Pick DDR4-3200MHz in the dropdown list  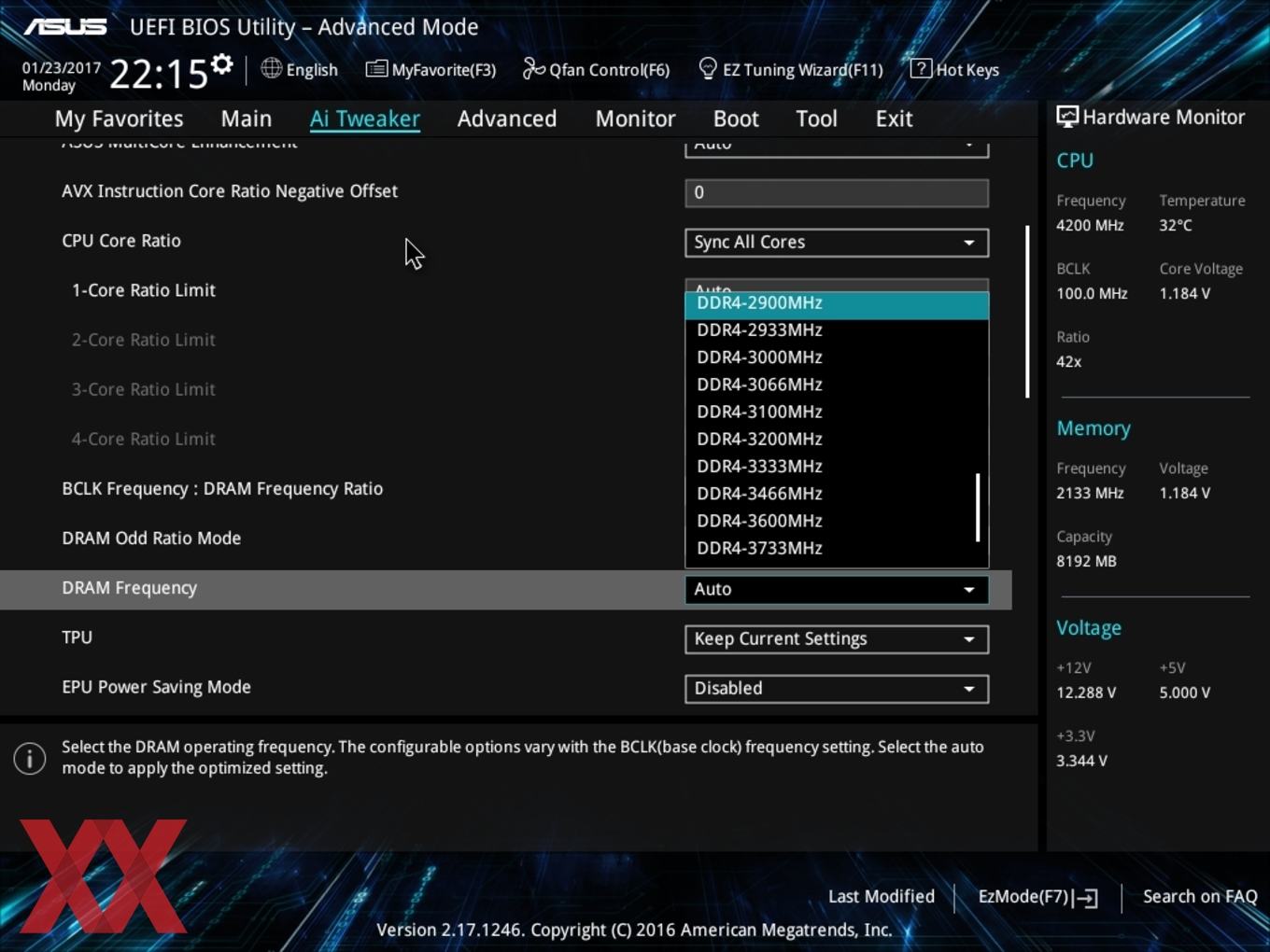point(837,439)
